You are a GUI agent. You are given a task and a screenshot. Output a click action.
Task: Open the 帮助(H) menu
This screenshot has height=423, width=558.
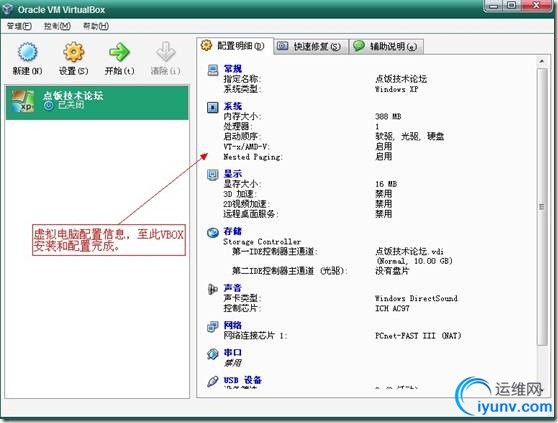tap(96, 26)
